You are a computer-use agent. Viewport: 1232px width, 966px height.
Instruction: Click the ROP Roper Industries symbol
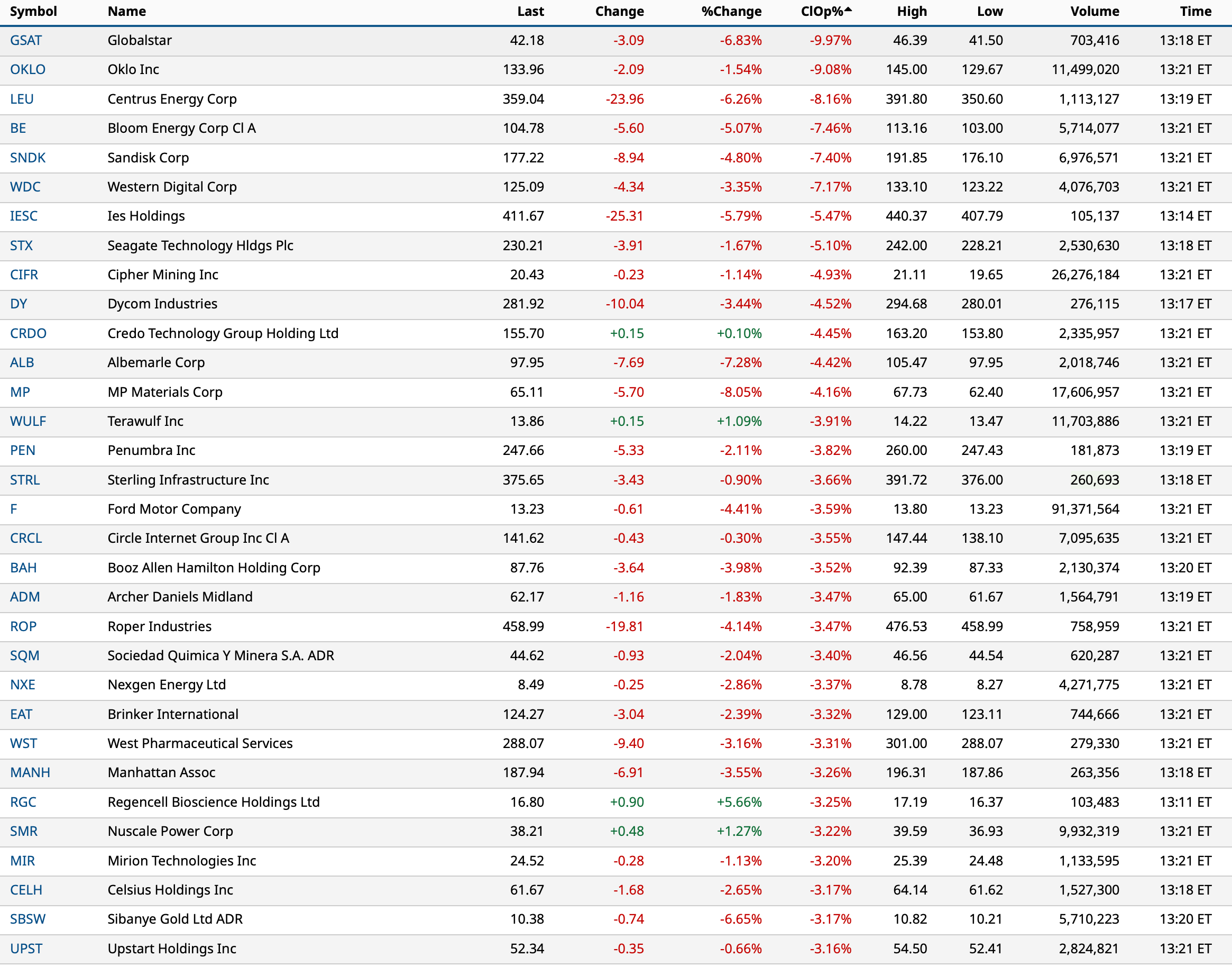(x=23, y=627)
